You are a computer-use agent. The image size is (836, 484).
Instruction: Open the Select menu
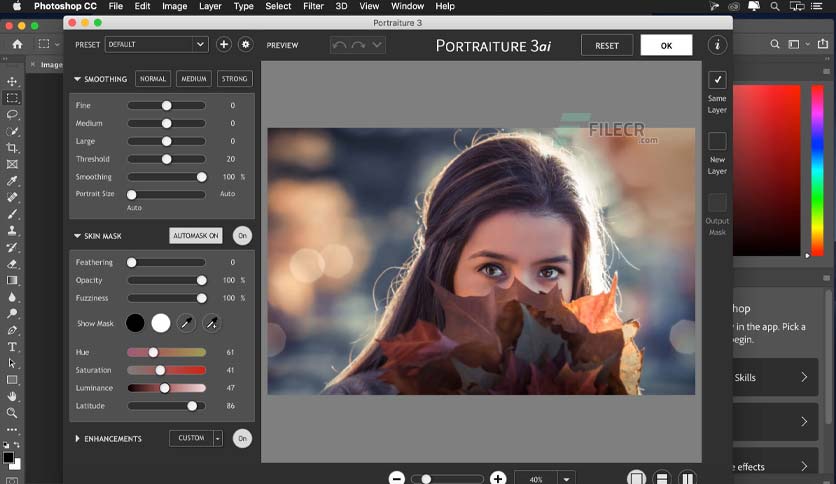pyautogui.click(x=278, y=6)
